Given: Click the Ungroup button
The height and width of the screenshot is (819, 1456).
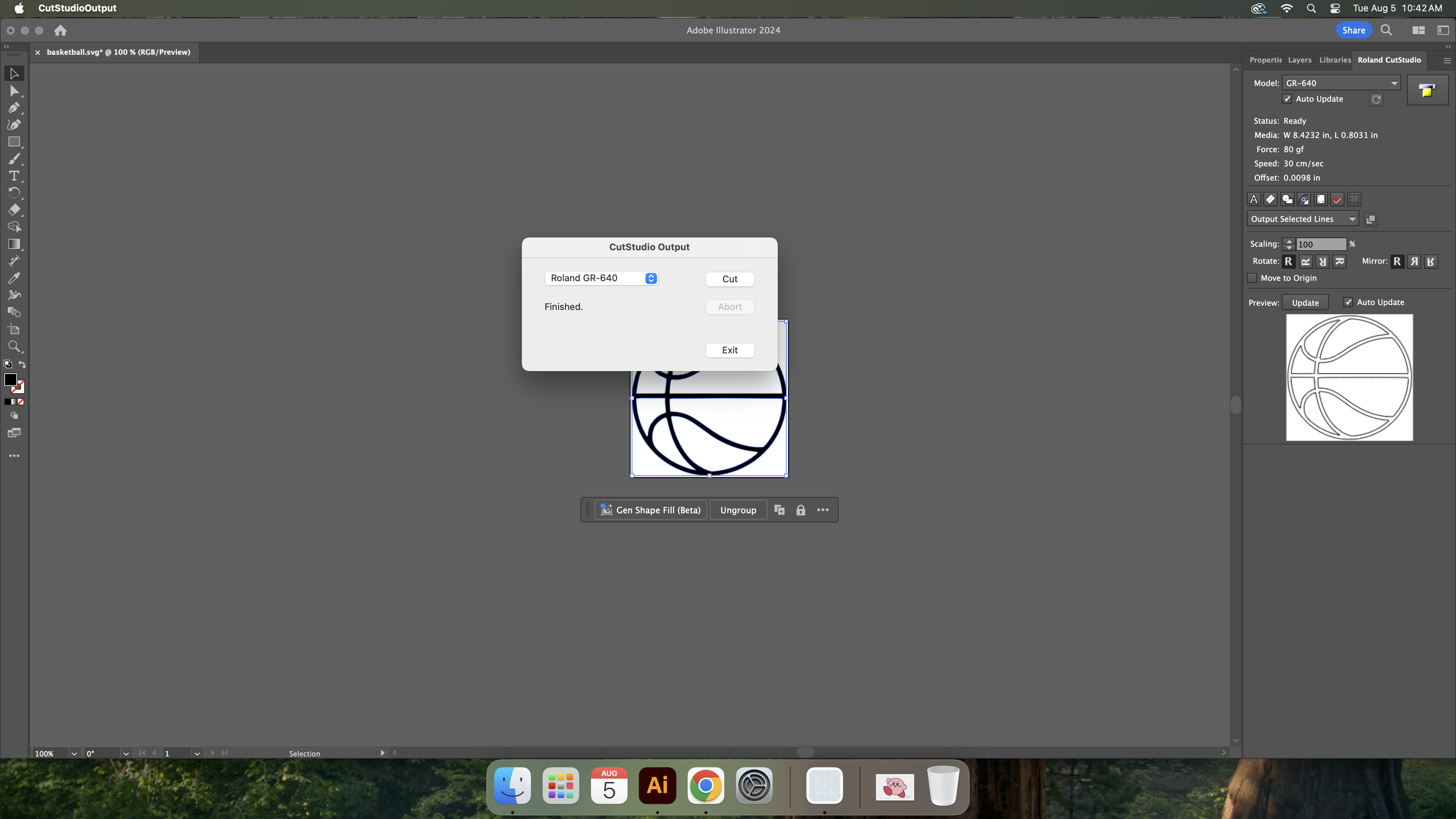Looking at the screenshot, I should tap(738, 510).
